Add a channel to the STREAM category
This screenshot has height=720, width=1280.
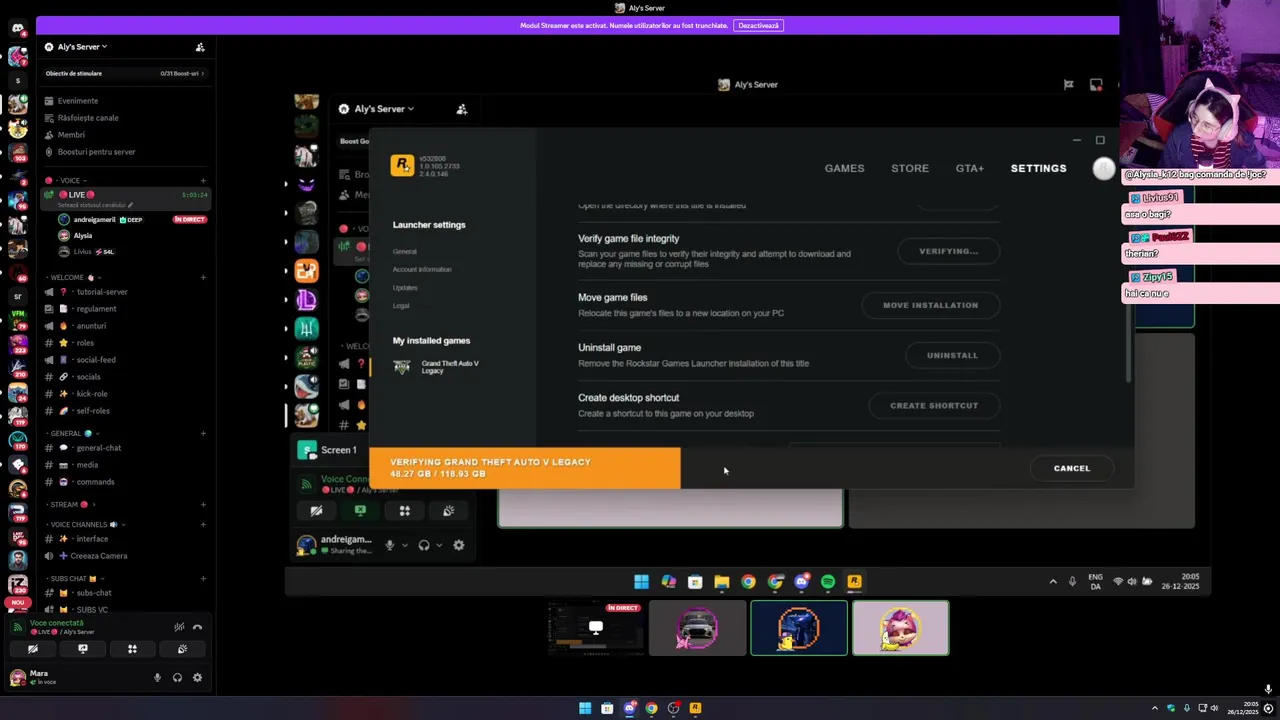pos(203,505)
